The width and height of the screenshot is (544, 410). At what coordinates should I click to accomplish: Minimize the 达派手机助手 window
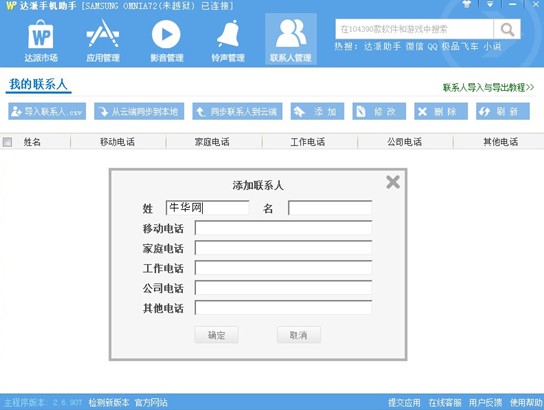coord(512,5)
